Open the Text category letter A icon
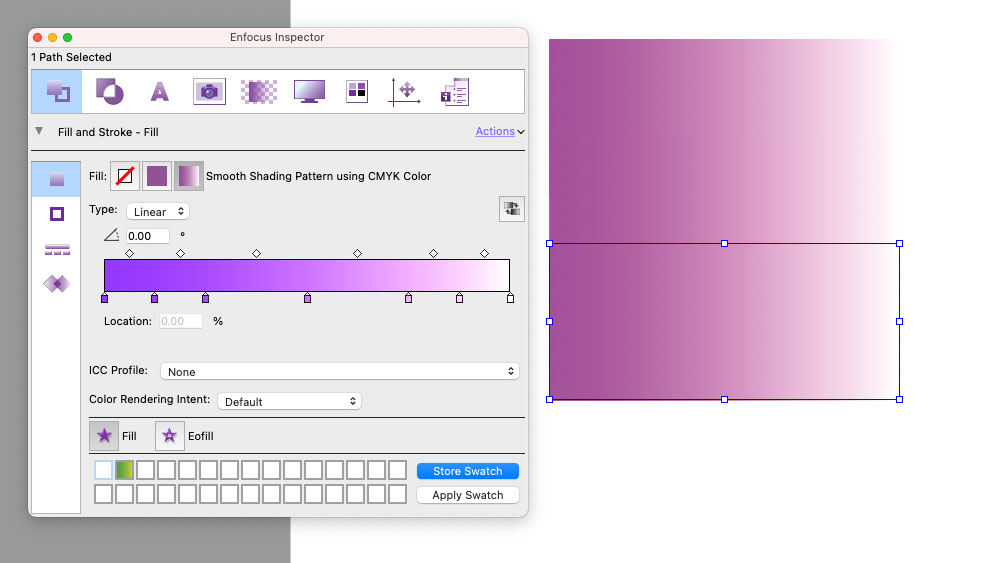998x563 pixels. [159, 92]
